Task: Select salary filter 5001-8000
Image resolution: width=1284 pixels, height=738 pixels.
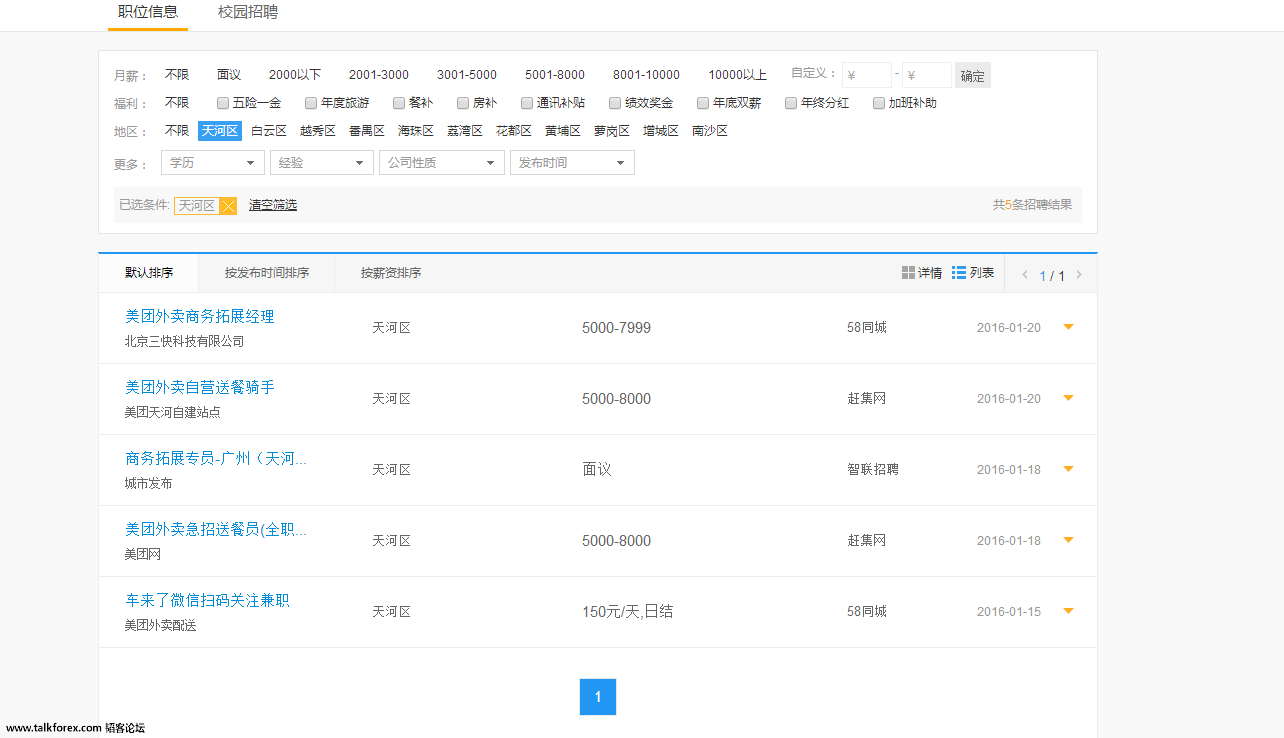Action: pos(555,75)
